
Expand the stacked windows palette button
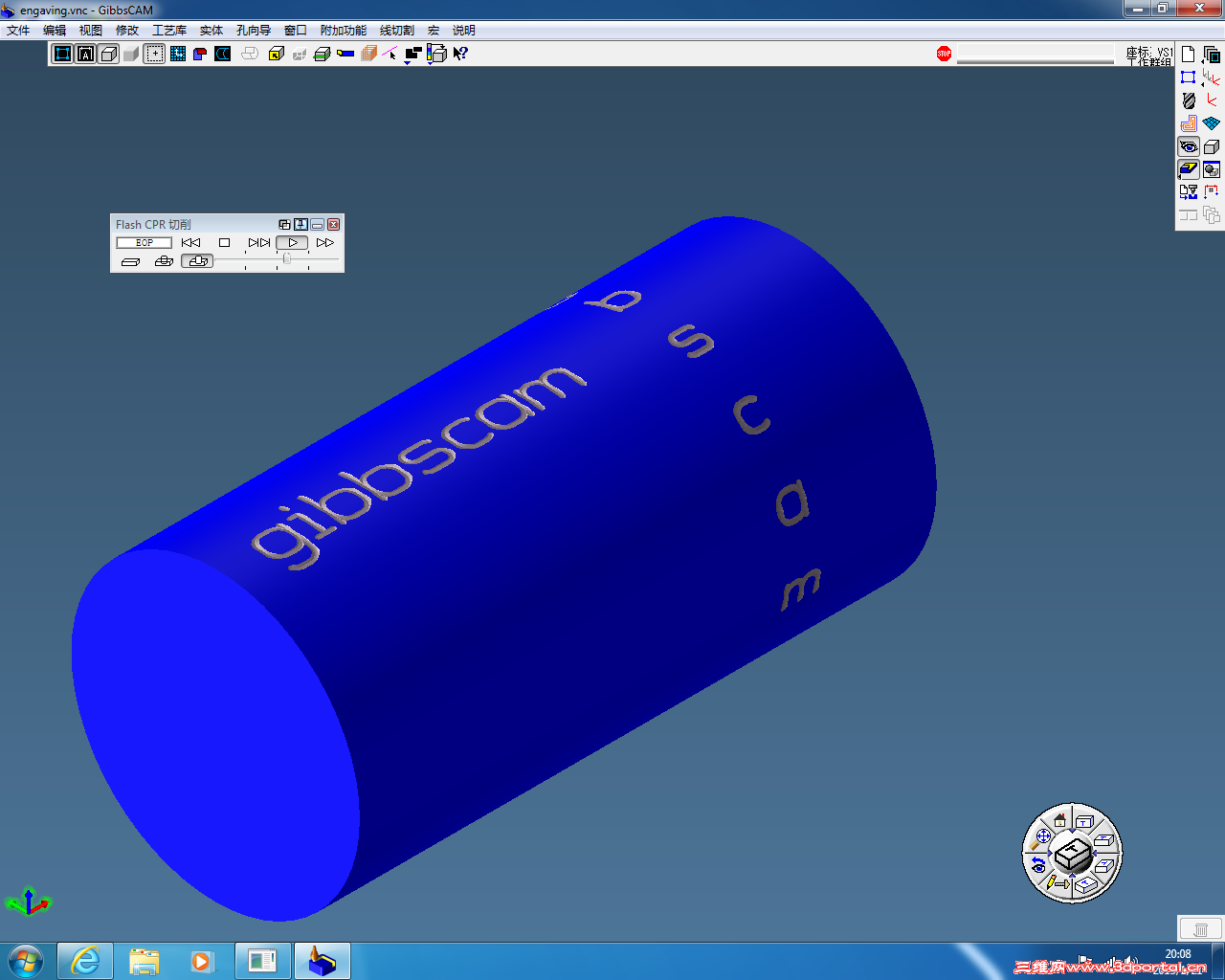[1212, 55]
